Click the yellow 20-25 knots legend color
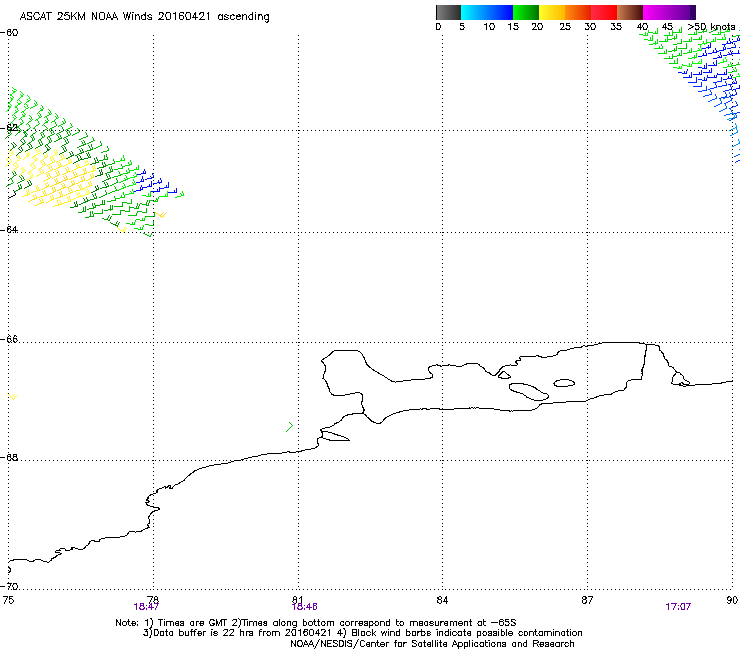The image size is (740, 650). coord(552,12)
